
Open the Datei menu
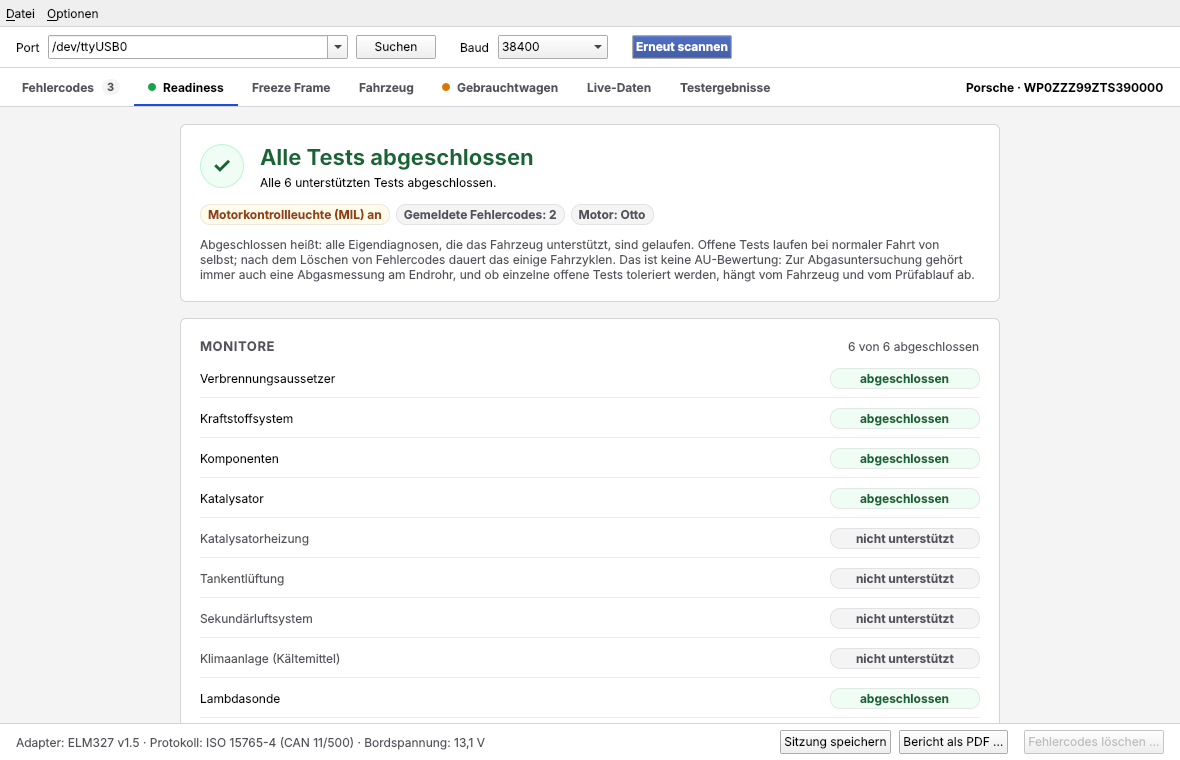click(20, 14)
